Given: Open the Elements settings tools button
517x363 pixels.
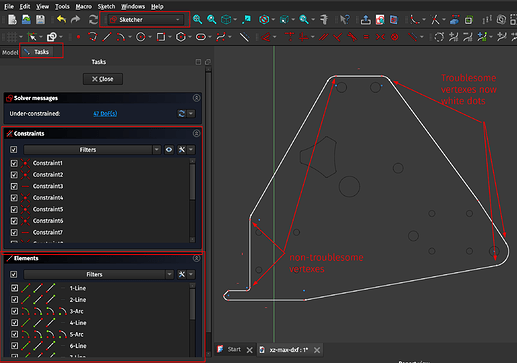Looking at the screenshot, I should (x=182, y=274).
